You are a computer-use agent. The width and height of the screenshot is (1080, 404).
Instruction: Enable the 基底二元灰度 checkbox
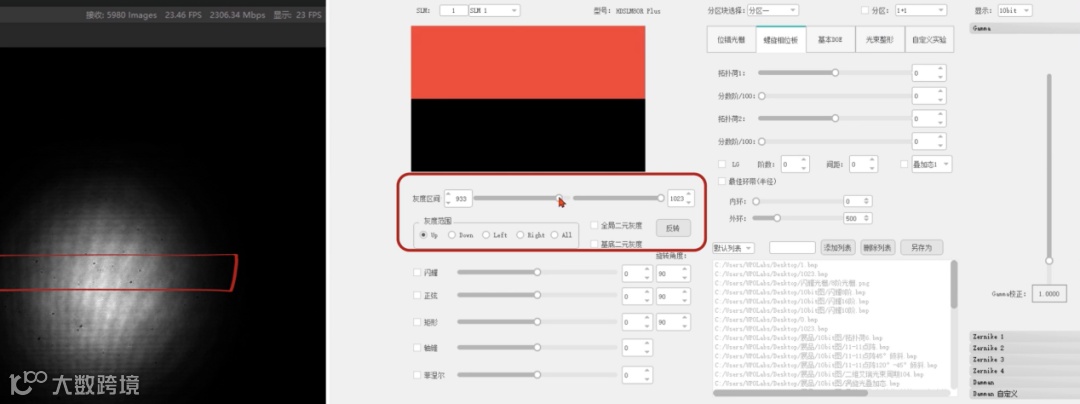point(594,244)
